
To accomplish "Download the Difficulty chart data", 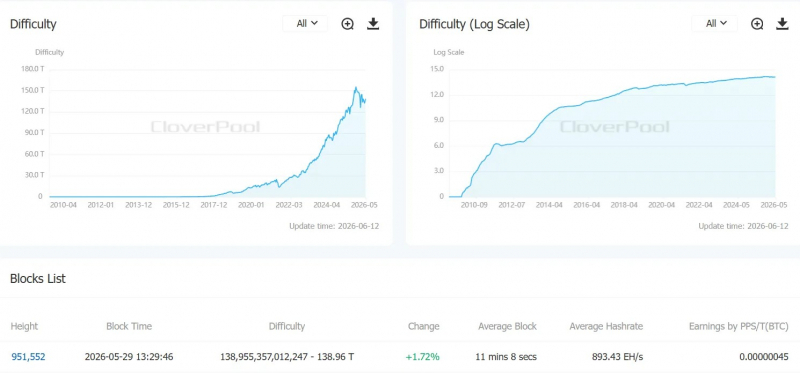I will click(x=373, y=23).
